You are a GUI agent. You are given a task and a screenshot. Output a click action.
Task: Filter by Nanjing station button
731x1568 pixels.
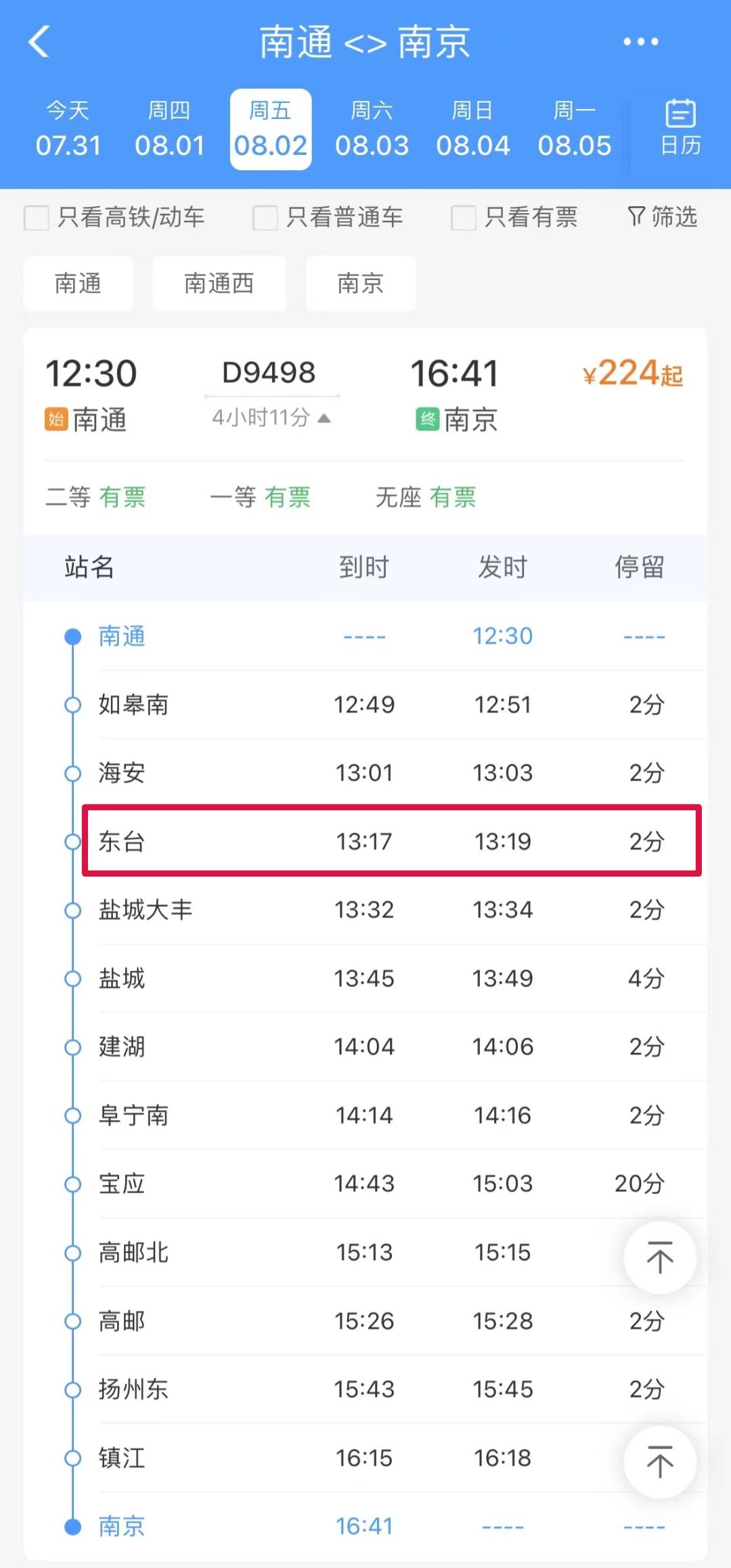[x=360, y=283]
